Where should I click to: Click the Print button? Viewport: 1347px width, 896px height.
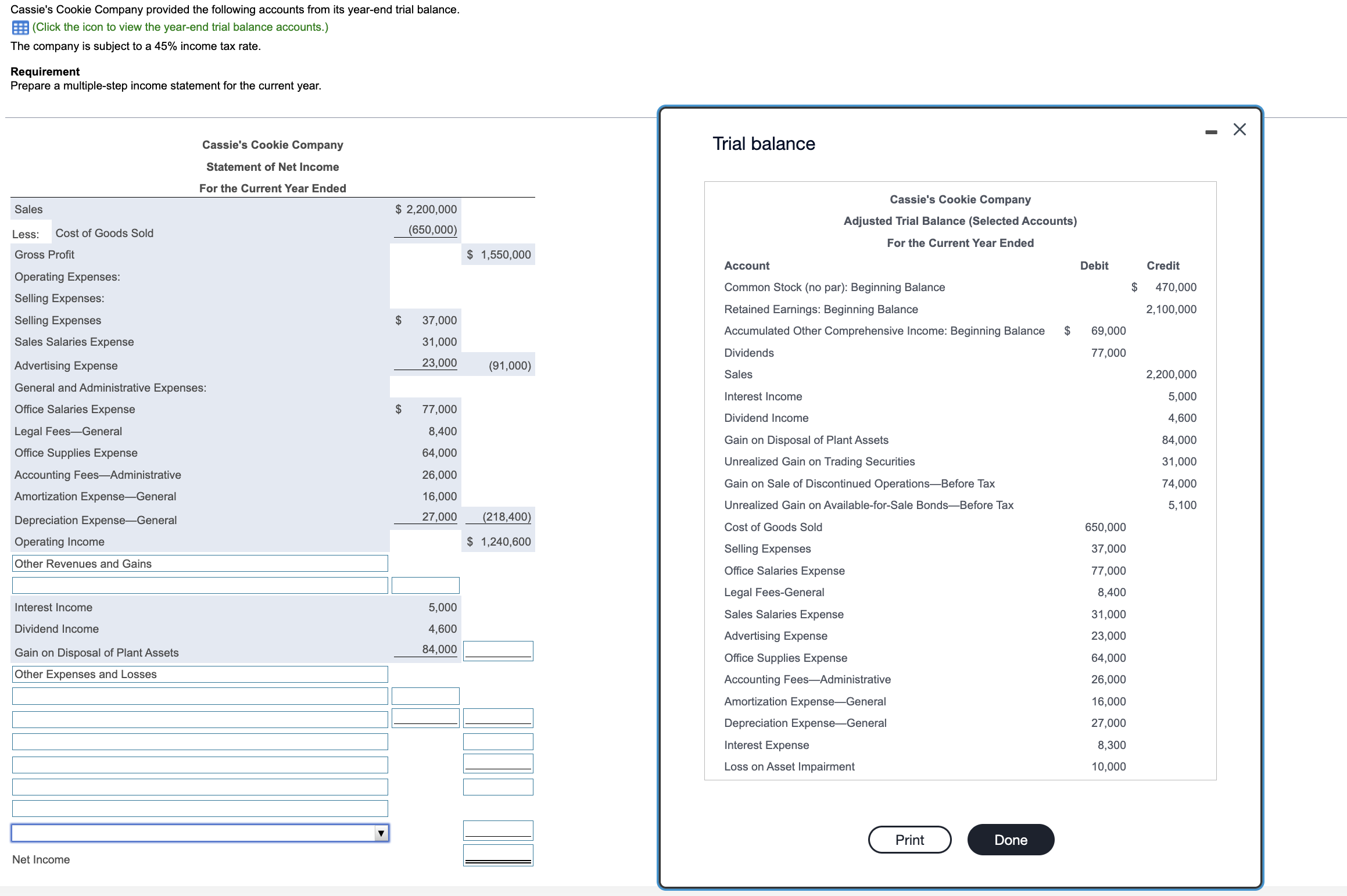coord(909,840)
